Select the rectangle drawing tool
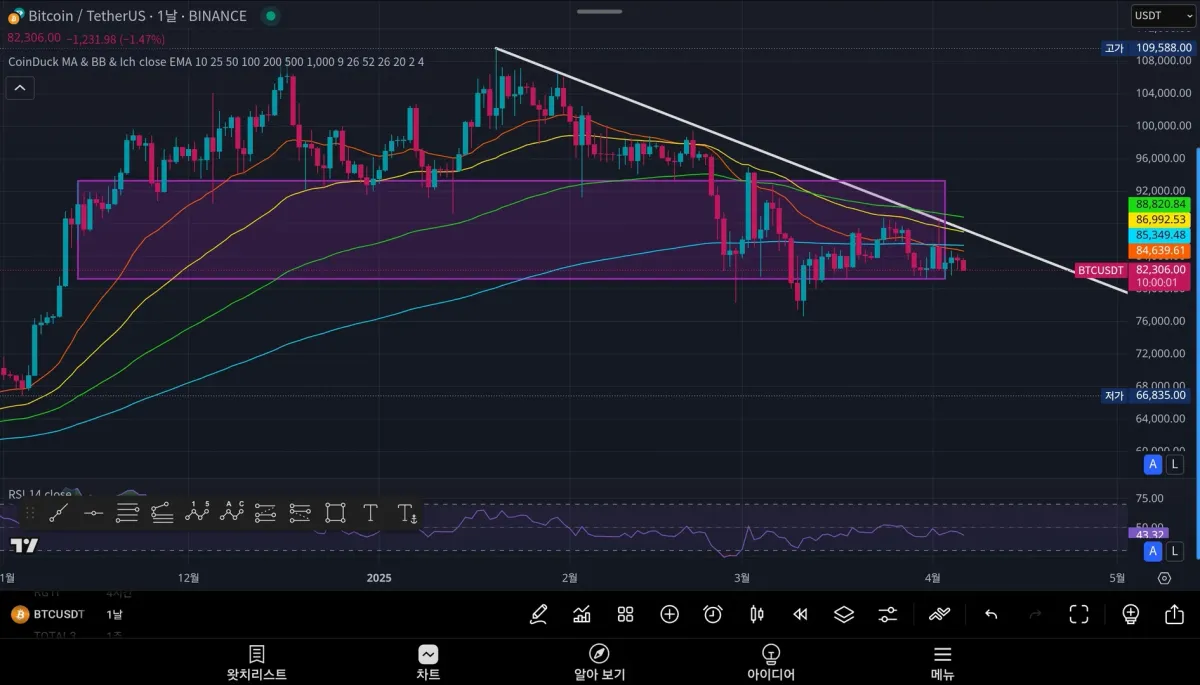Viewport: 1200px width, 685px height. (x=335, y=514)
